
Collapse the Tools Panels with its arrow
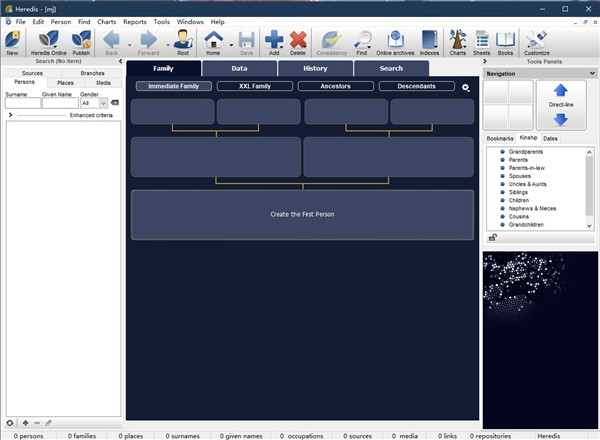pos(485,61)
